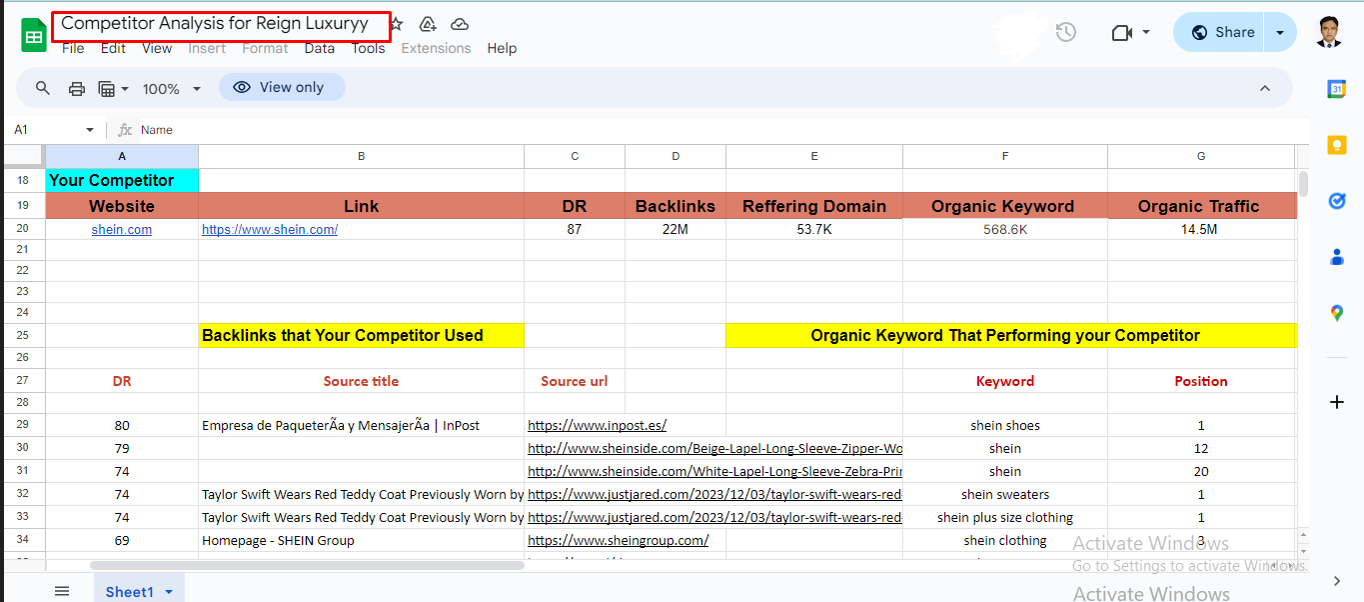The width and height of the screenshot is (1364, 602).
Task: Open the Sheet1 tab options arrow
Action: coord(169,592)
